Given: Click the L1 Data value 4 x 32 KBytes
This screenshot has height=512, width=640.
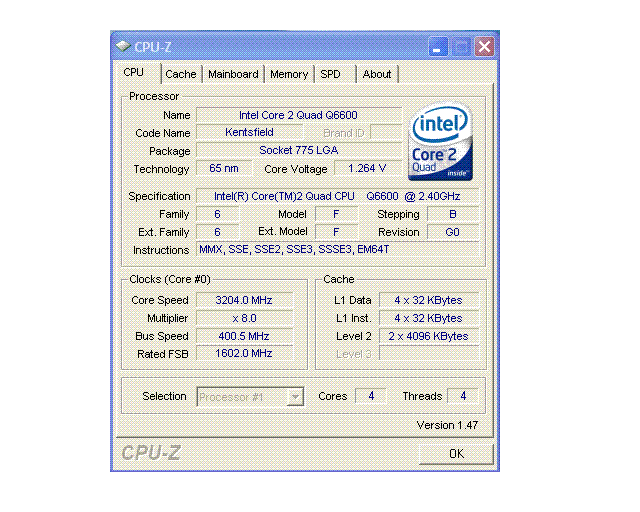Looking at the screenshot, I should 429,300.
